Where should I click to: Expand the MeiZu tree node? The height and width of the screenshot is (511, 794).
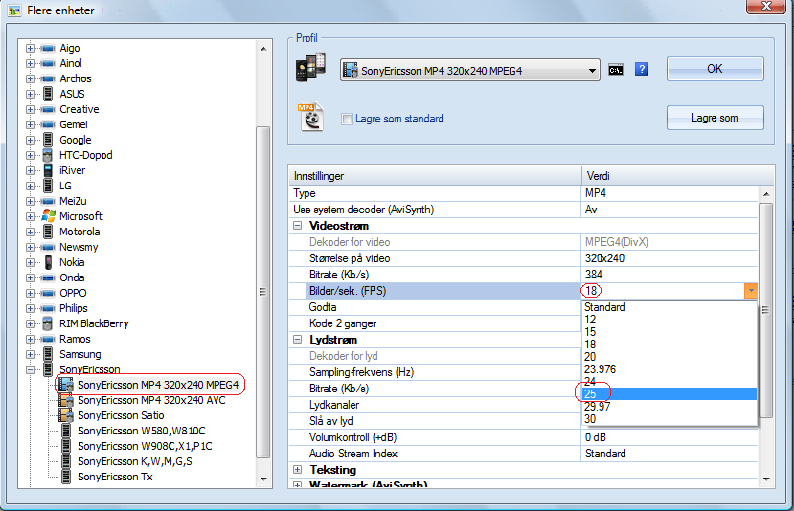pos(31,201)
